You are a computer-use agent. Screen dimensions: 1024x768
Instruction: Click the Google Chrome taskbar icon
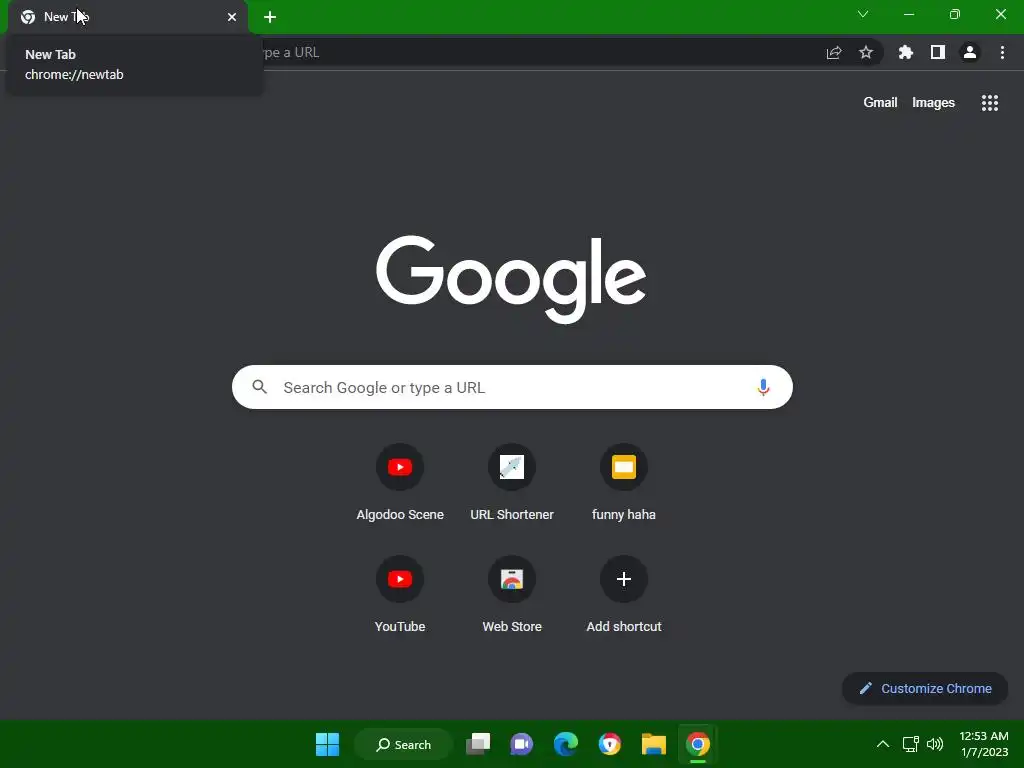(x=697, y=744)
